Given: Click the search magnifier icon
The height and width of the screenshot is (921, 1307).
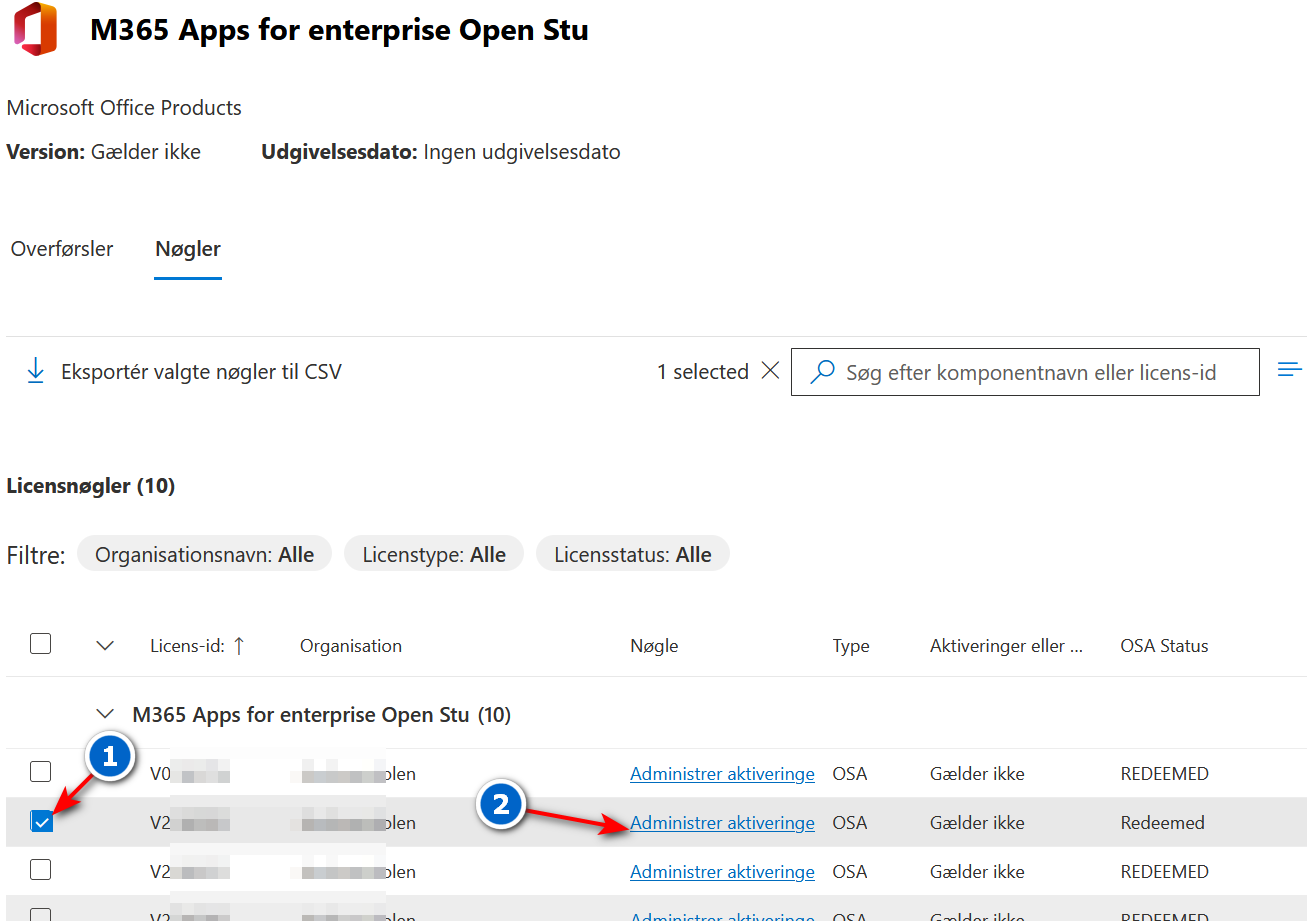Looking at the screenshot, I should 822,373.
